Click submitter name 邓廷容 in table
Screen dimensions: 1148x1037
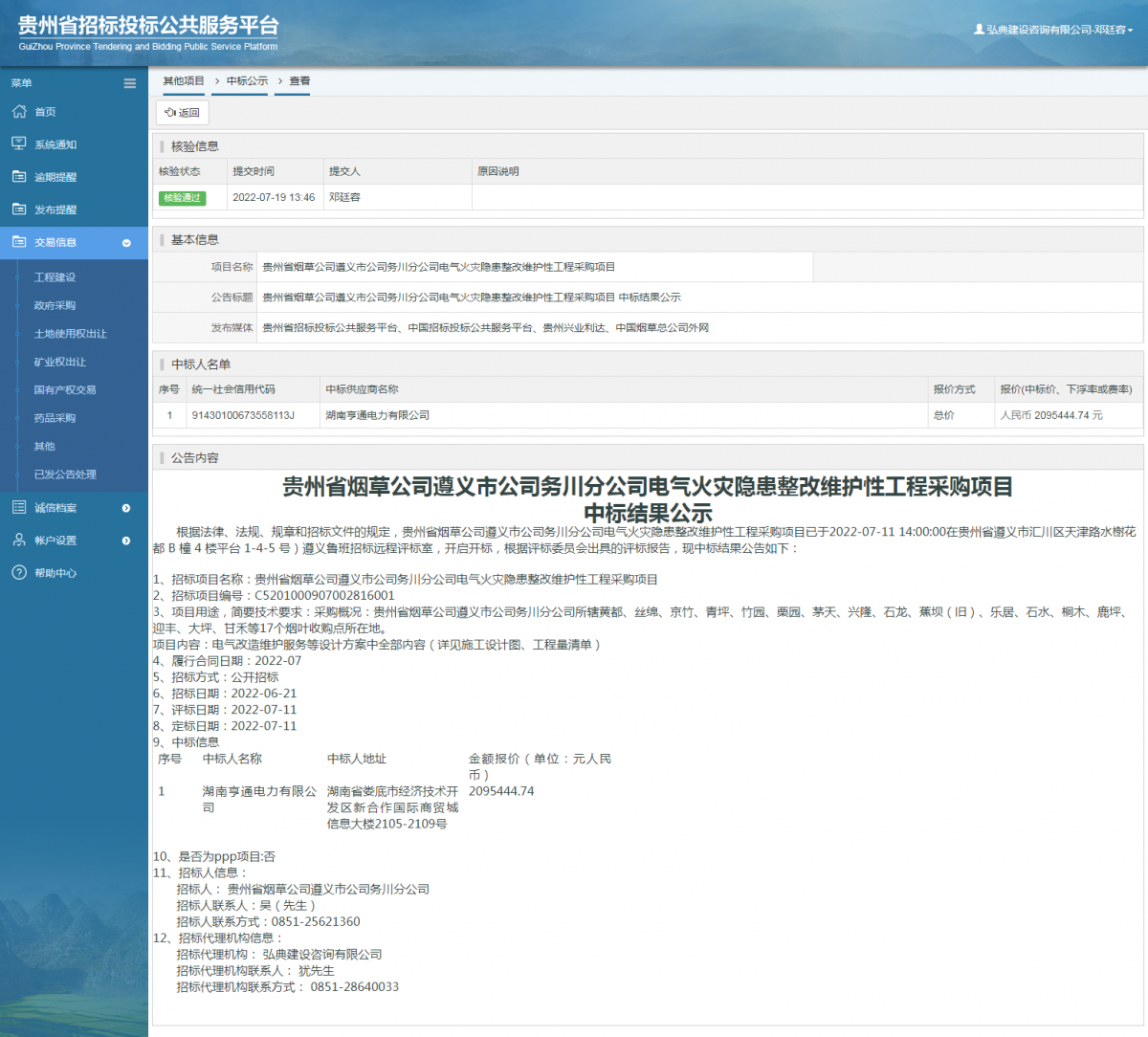(x=344, y=197)
